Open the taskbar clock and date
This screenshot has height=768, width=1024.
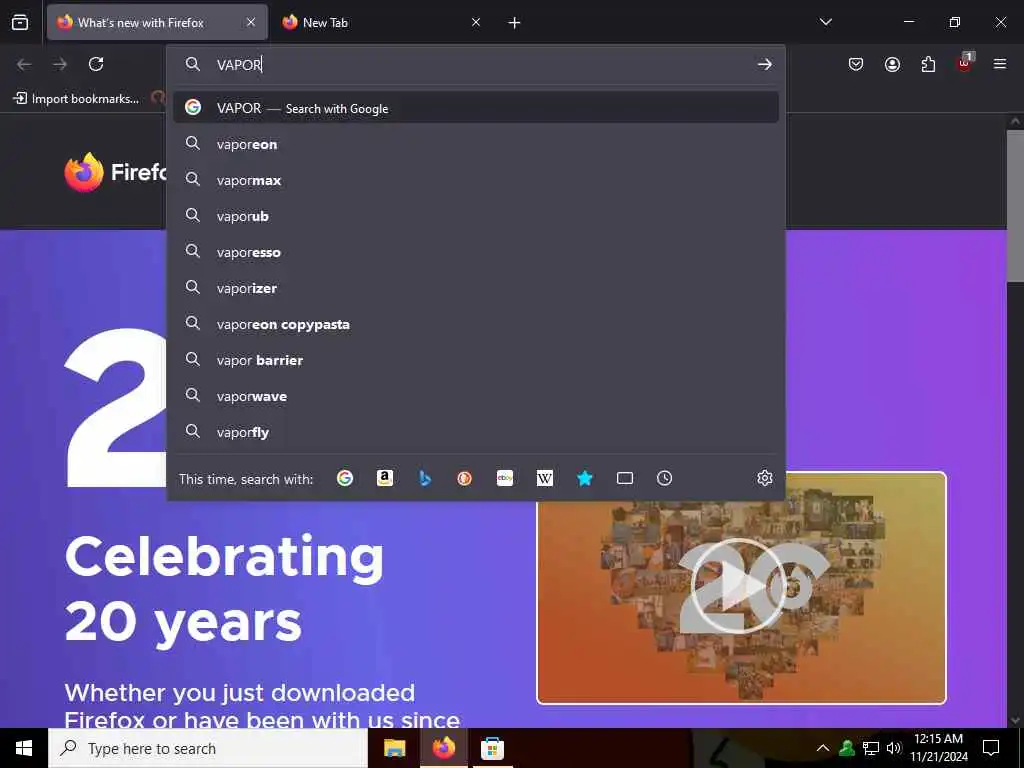tap(938, 748)
